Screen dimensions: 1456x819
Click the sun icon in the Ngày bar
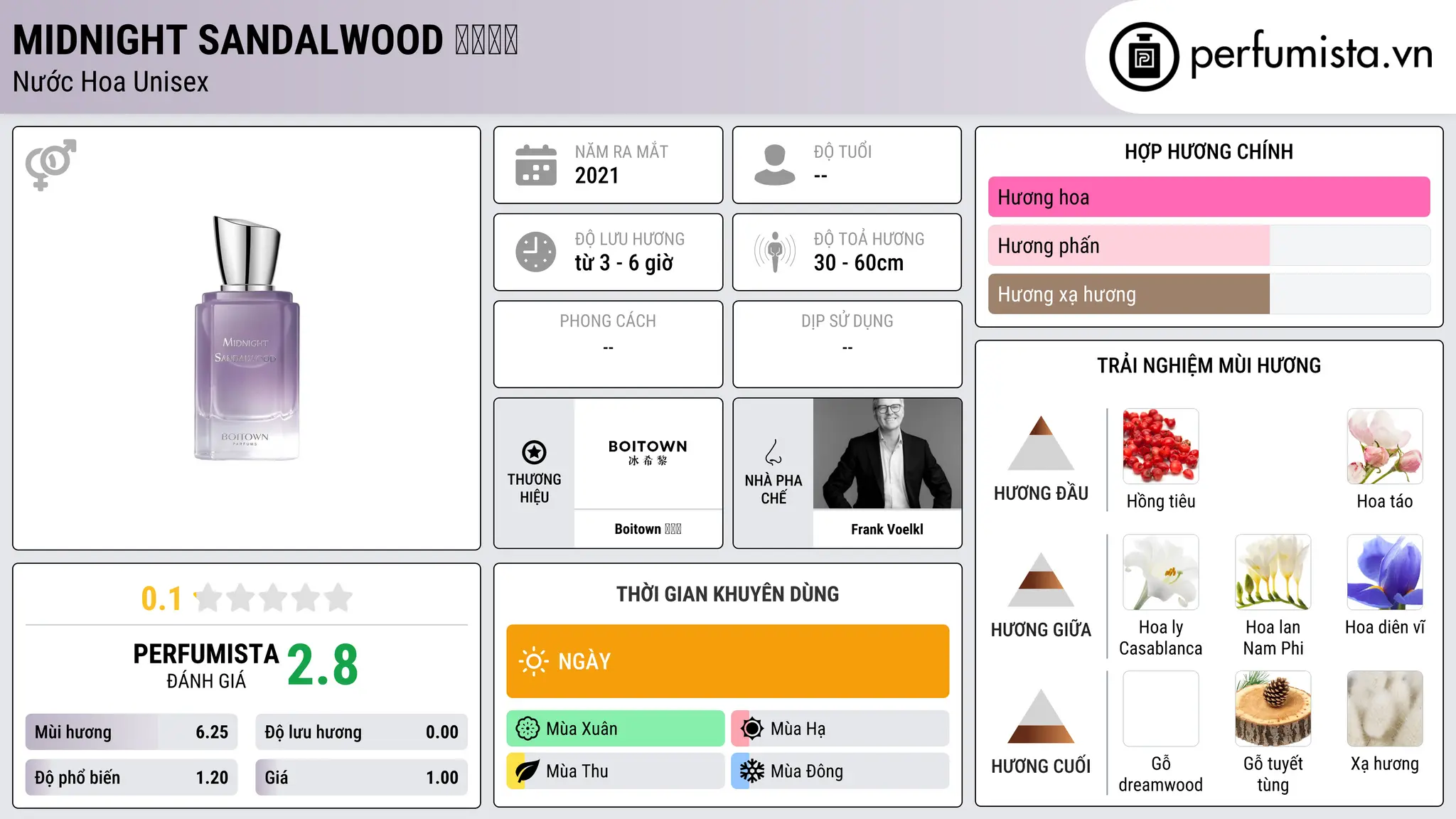point(534,661)
